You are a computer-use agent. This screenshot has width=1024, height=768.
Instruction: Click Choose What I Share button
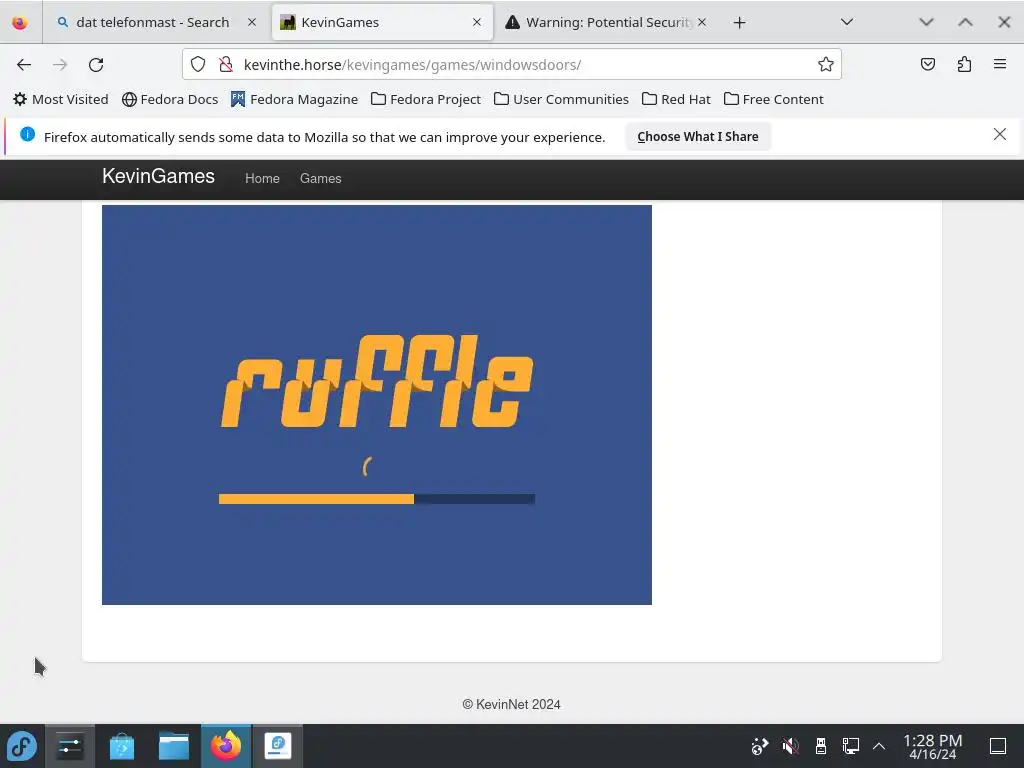698,136
